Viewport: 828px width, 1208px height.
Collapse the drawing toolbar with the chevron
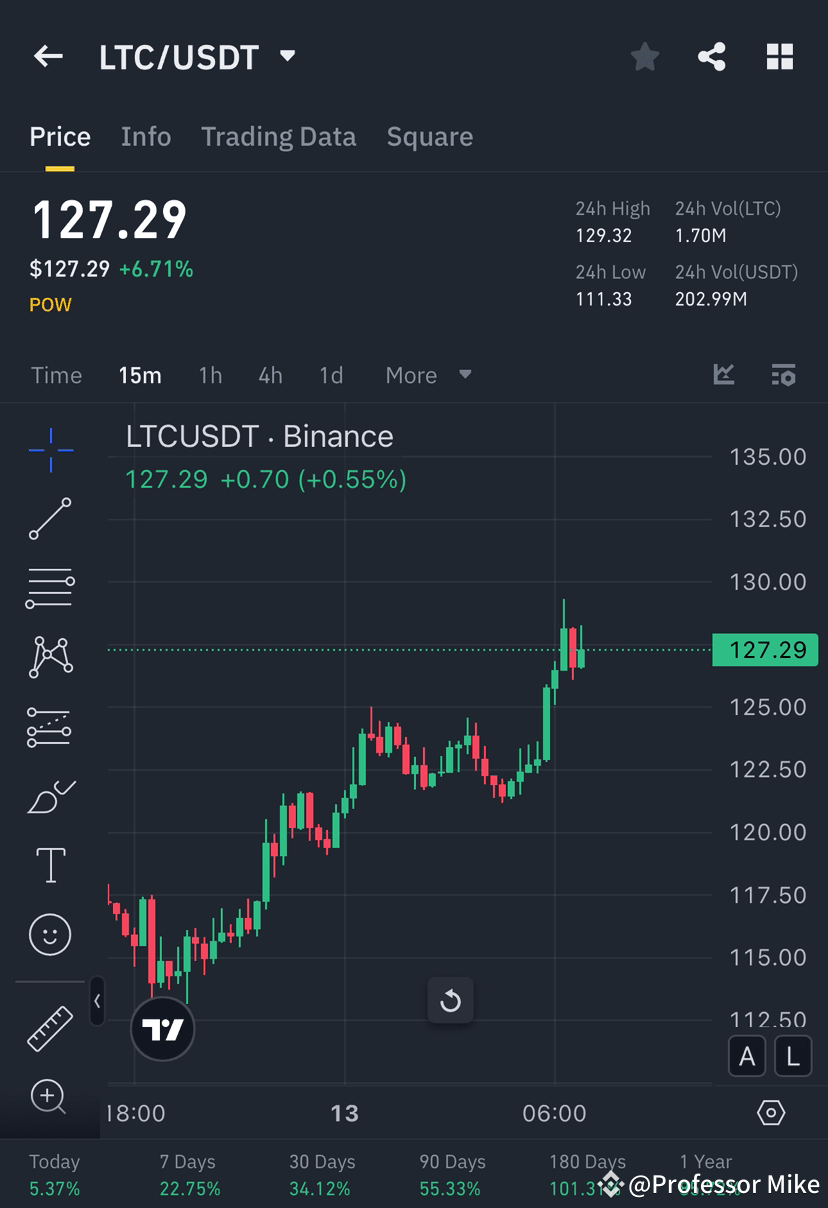97,1002
